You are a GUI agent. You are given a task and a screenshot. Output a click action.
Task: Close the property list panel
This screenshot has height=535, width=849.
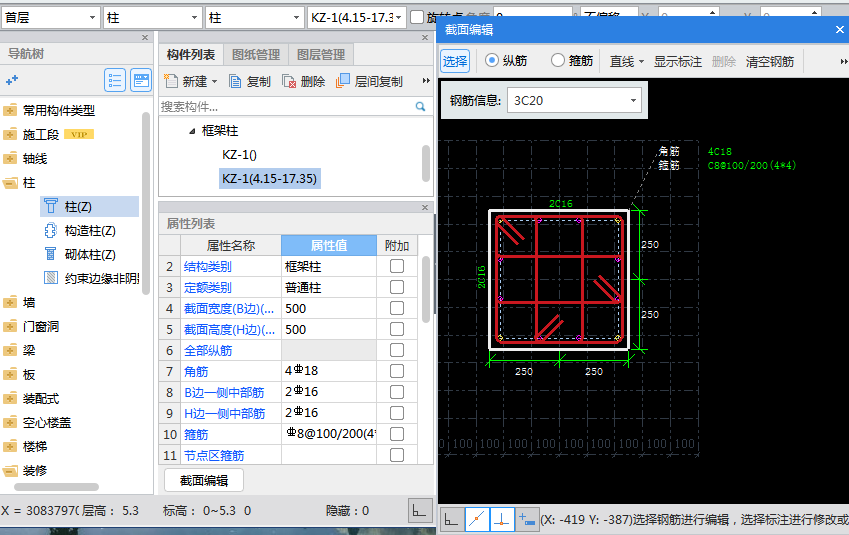pos(425,207)
